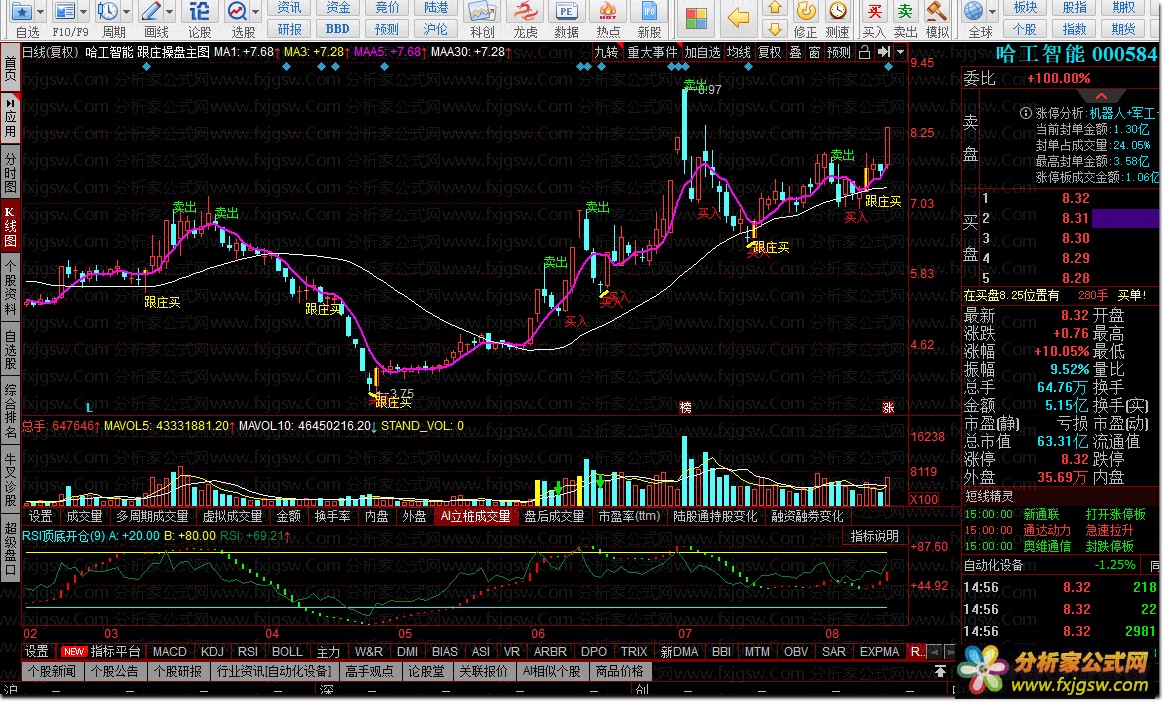Viewport: 1165px width, 702px height.
Task: Collapse the red chevron above sell panel
Action: (x=1100, y=96)
